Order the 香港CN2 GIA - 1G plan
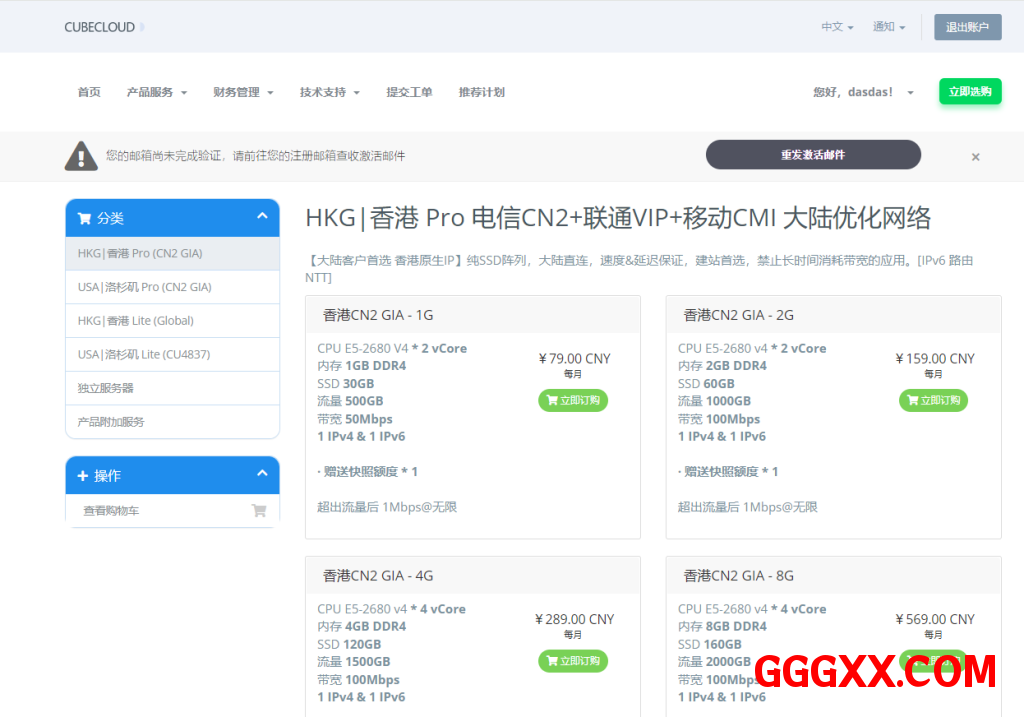This screenshot has height=717, width=1024. (573, 400)
